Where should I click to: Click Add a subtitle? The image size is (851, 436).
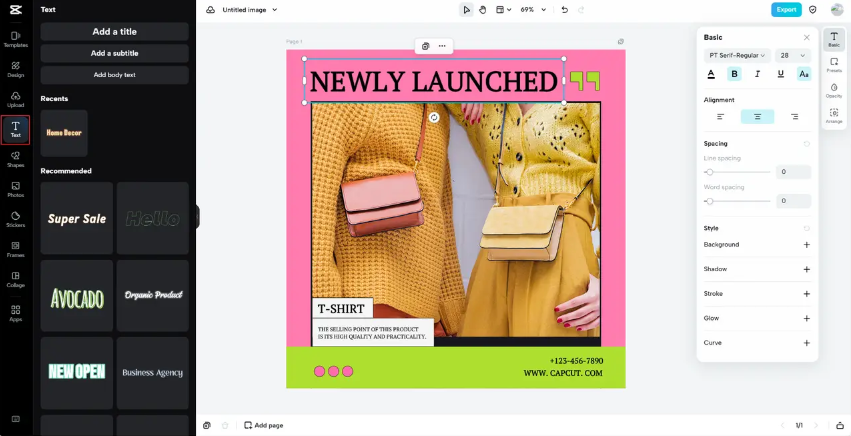click(115, 53)
